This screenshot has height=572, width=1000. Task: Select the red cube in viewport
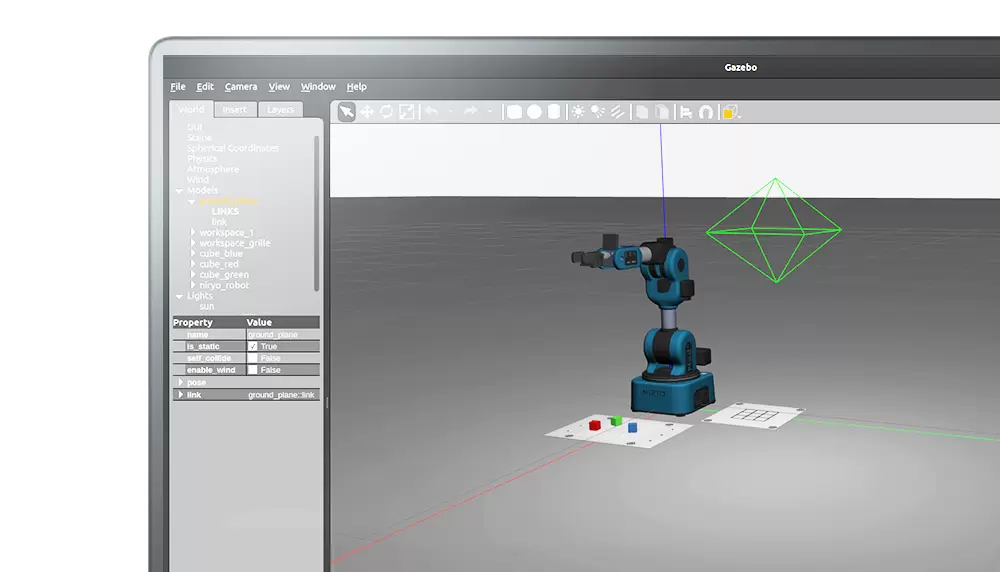click(595, 425)
